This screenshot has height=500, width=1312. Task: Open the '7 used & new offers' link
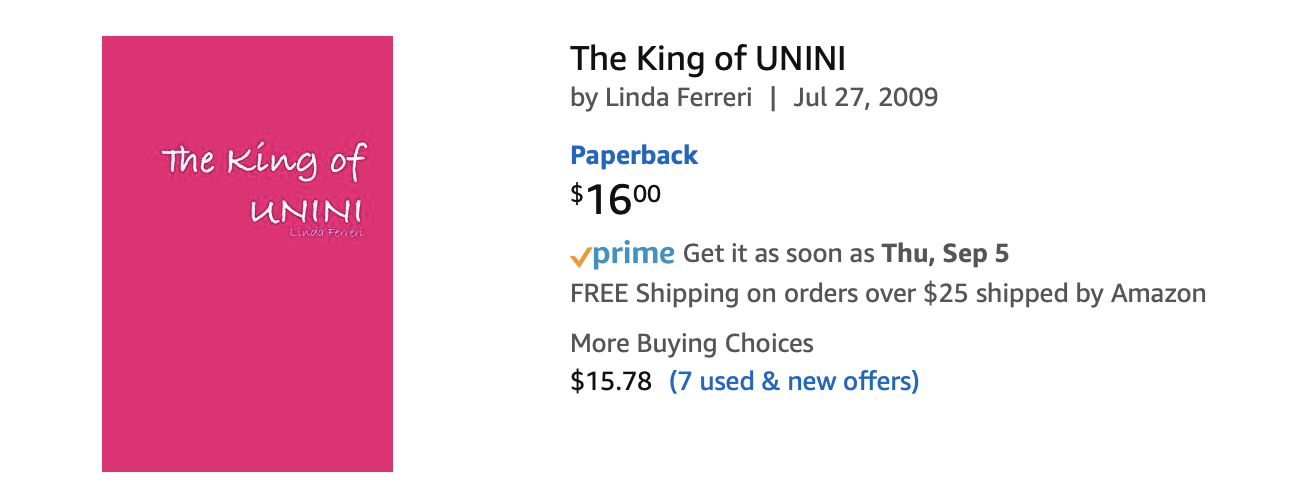point(794,381)
